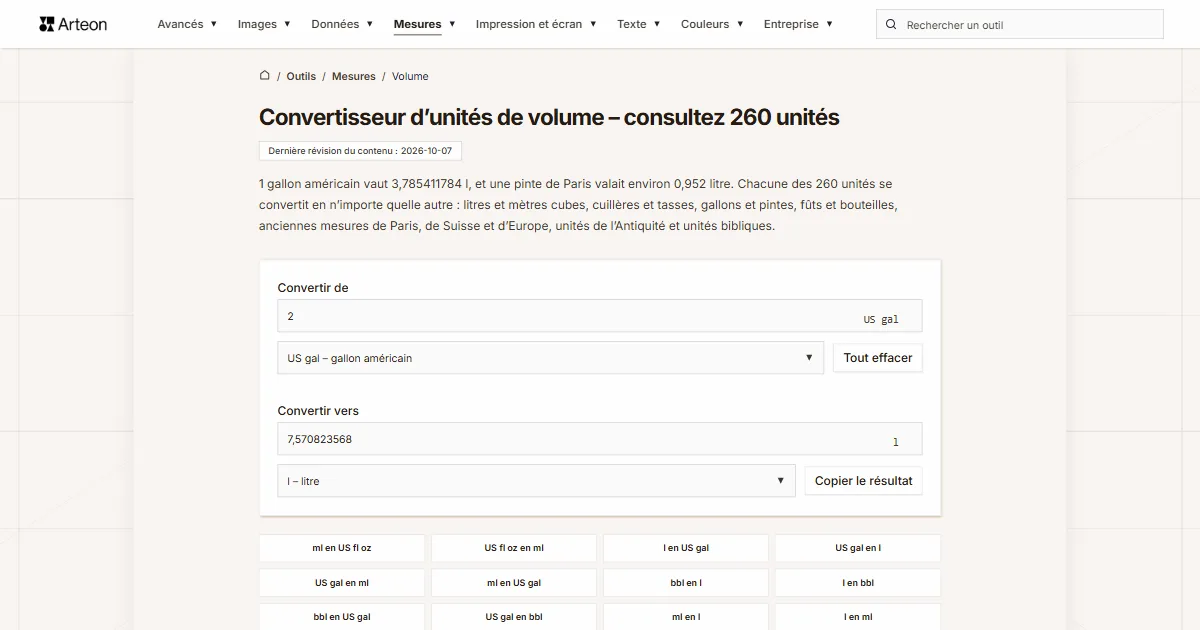Click the Convertir vers label
1200x630 pixels.
pyautogui.click(x=318, y=411)
